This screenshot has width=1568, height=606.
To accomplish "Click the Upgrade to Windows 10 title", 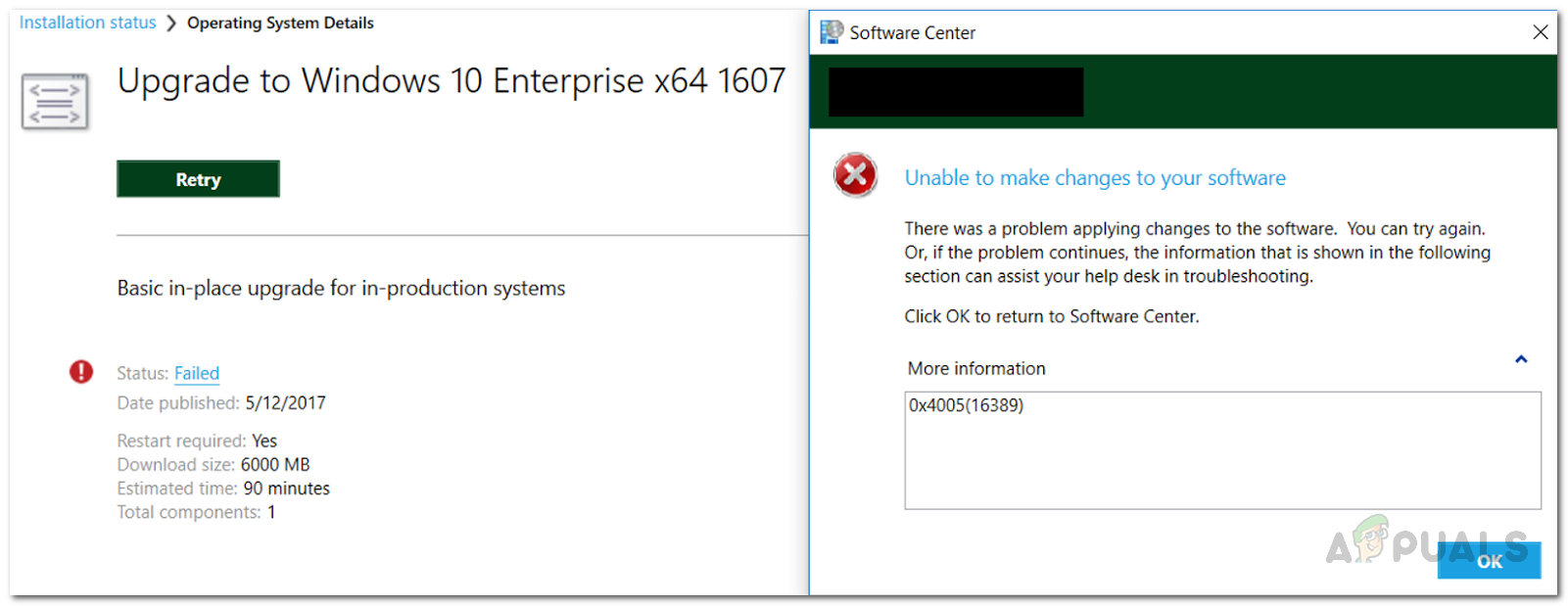I will (451, 81).
